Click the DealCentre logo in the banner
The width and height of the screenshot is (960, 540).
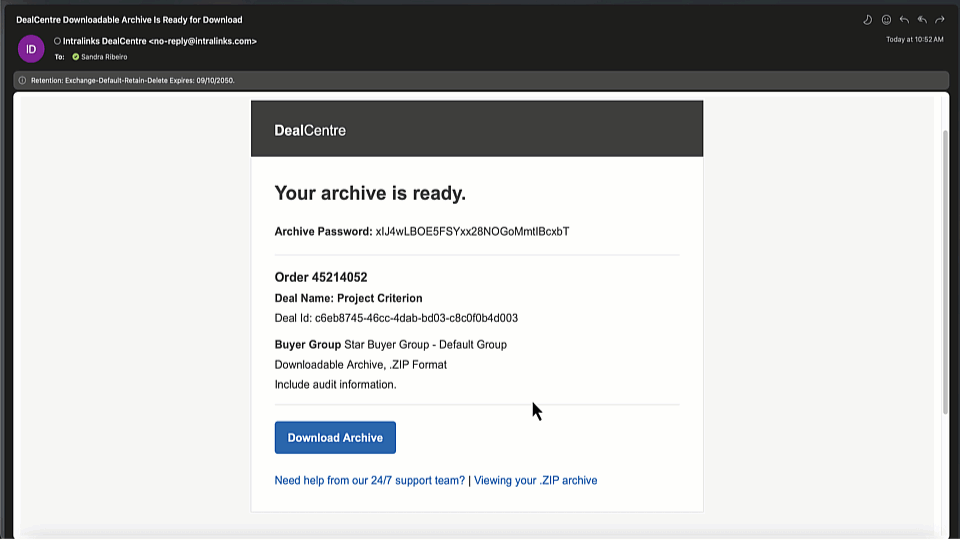tap(310, 130)
